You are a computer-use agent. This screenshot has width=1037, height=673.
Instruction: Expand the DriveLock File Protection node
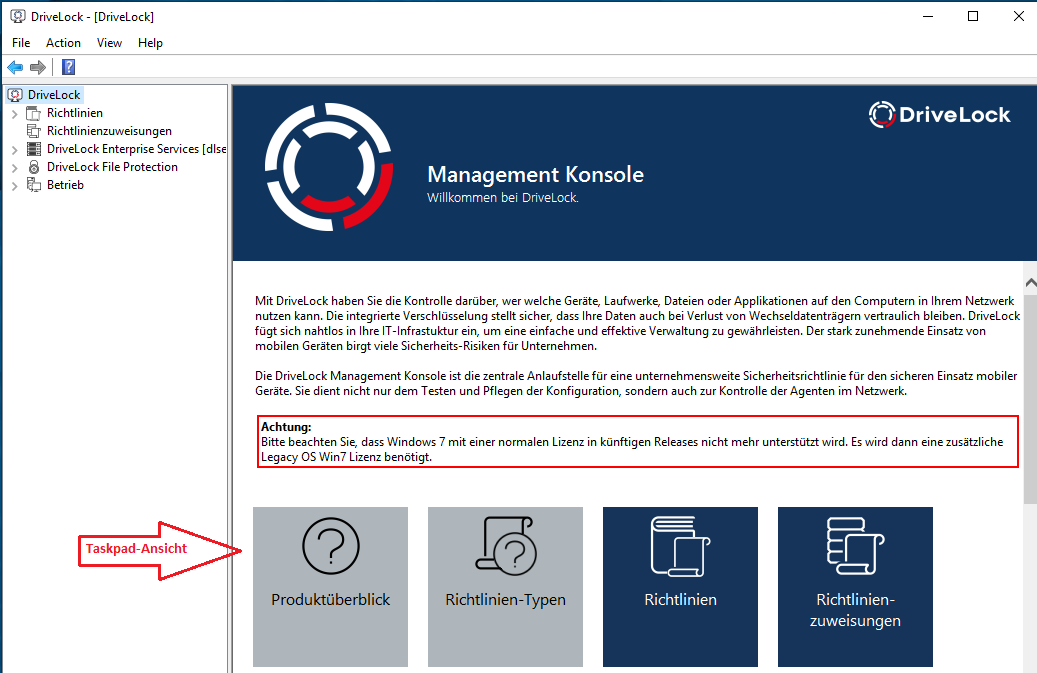pos(15,167)
